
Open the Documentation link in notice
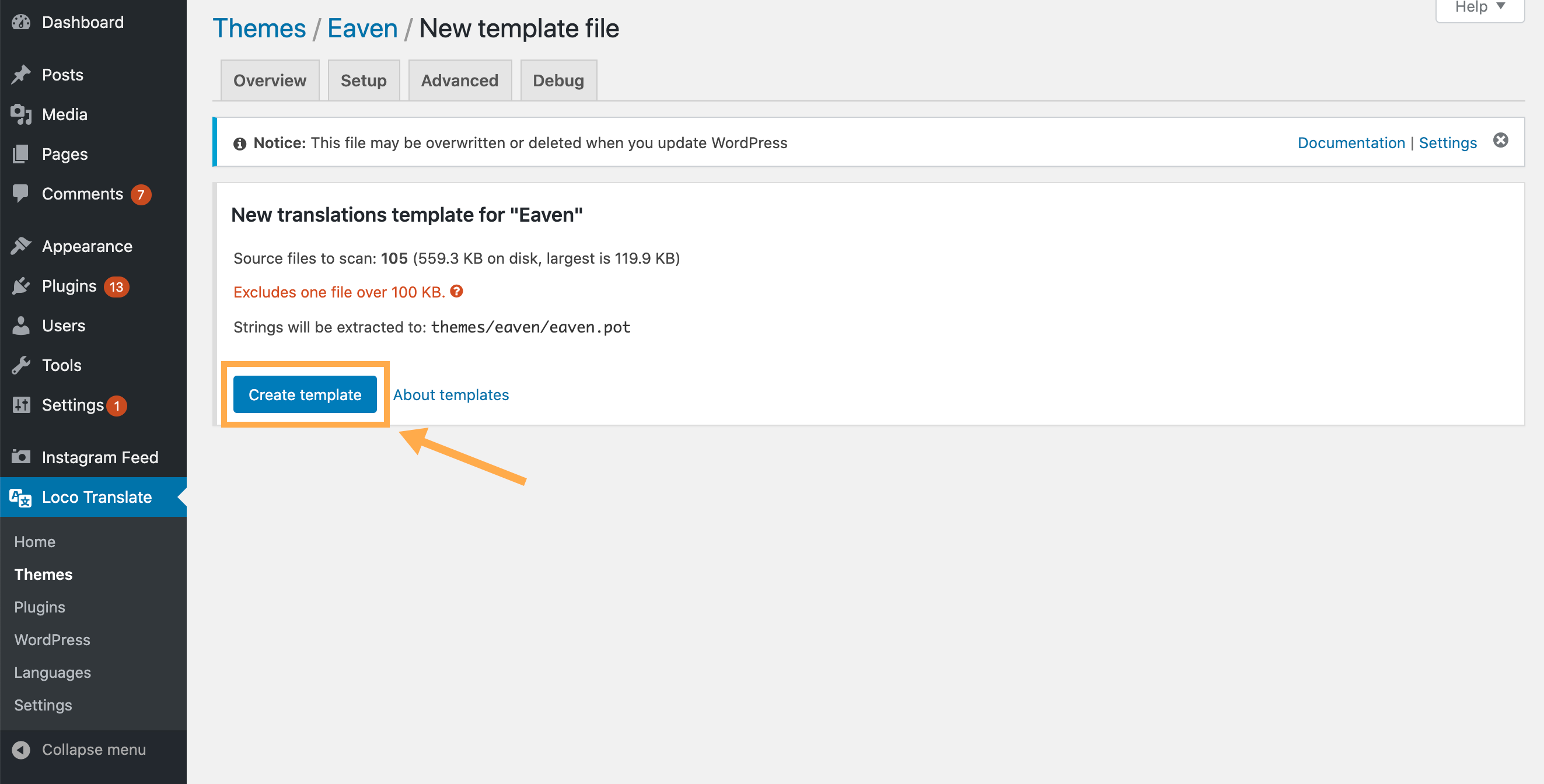[x=1351, y=143]
